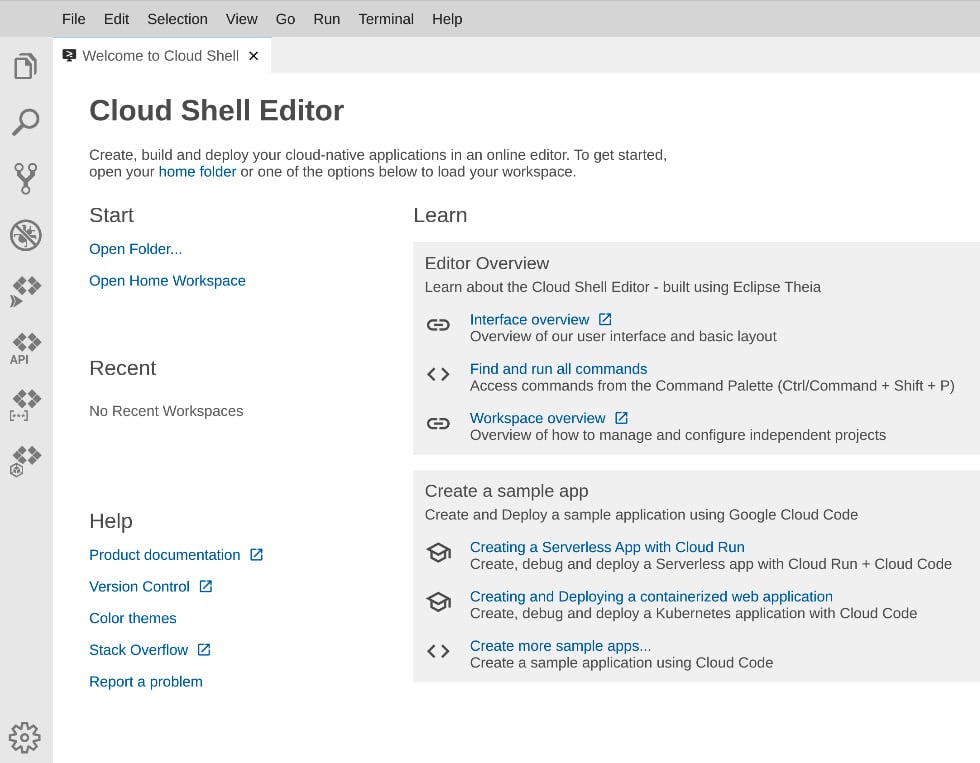Click external link icon after Stack Overflow
The height and width of the screenshot is (763, 980).
pyautogui.click(x=204, y=650)
